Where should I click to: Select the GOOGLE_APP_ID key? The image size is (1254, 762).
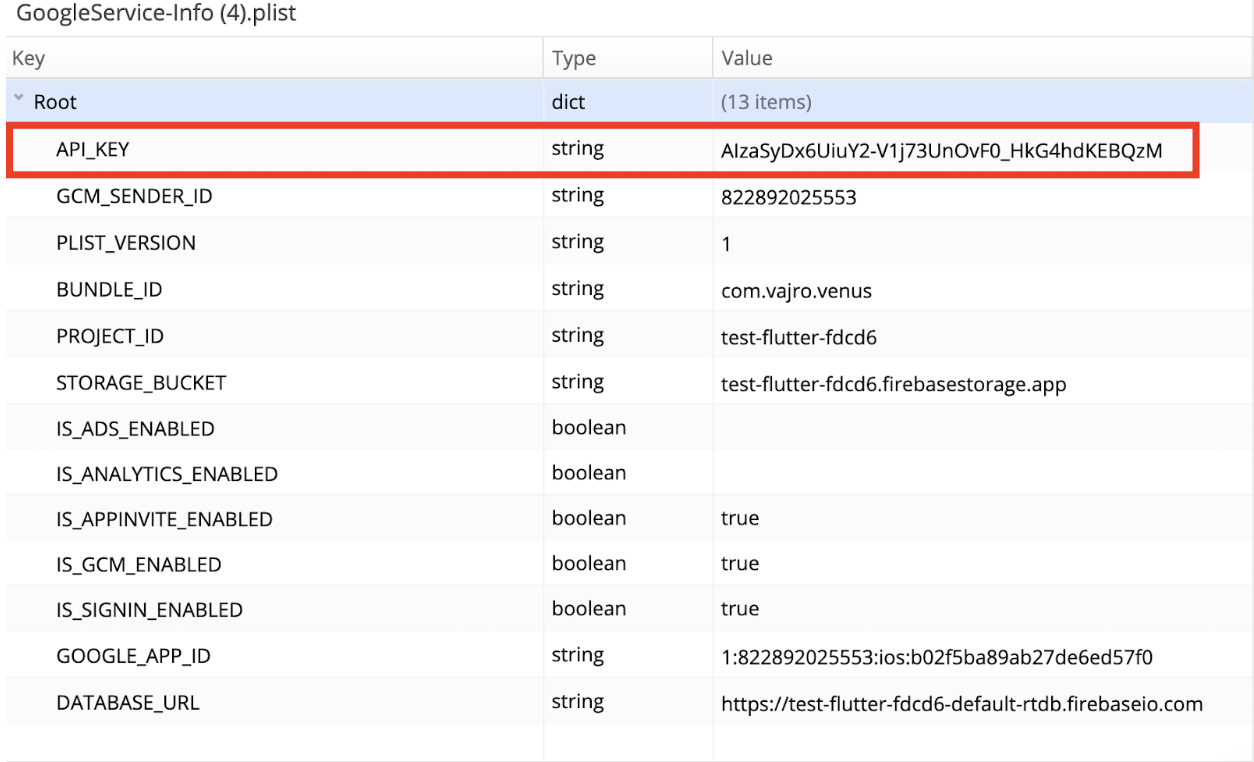(x=133, y=656)
